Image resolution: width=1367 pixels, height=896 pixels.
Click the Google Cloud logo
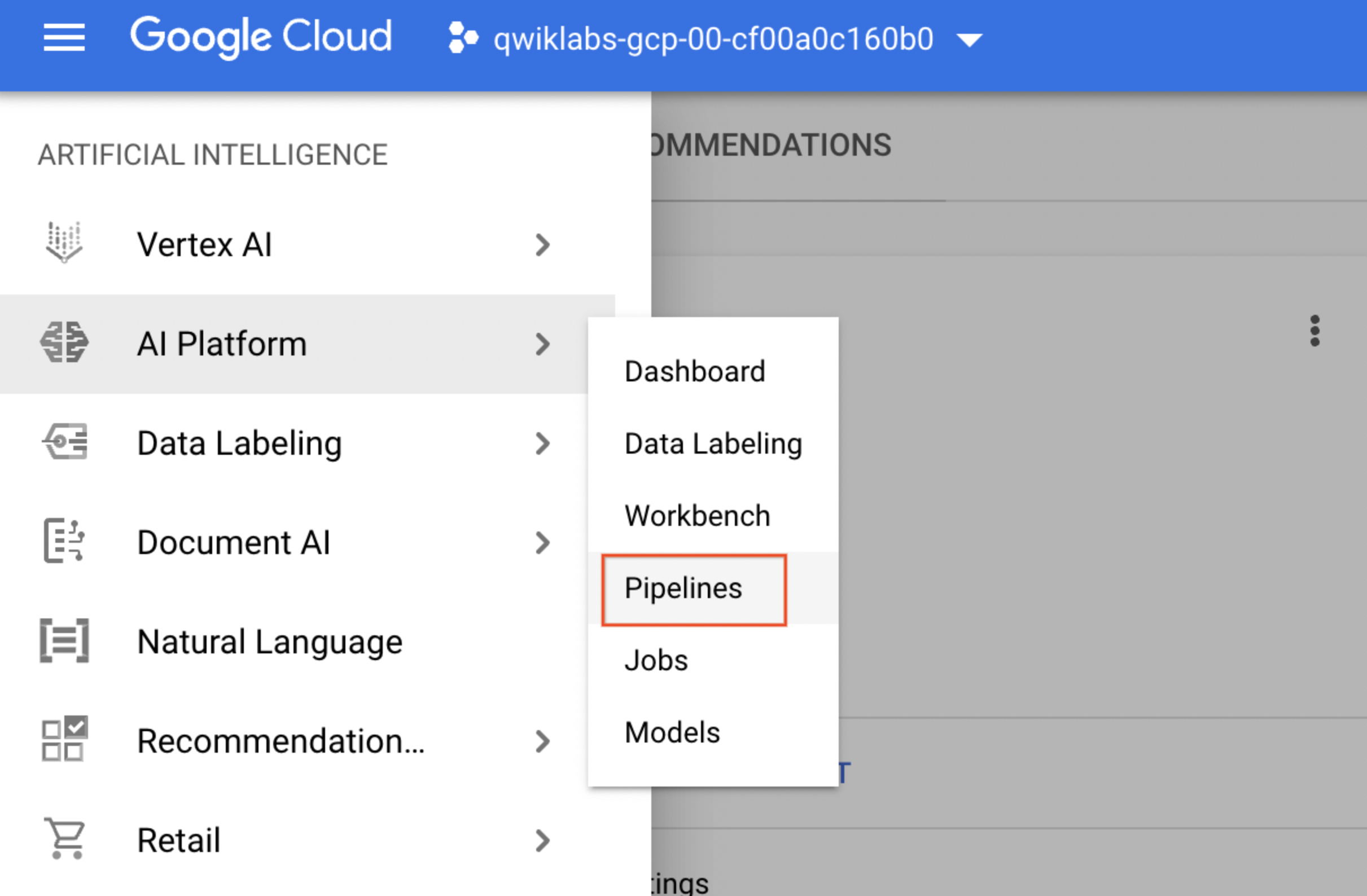coord(261,37)
